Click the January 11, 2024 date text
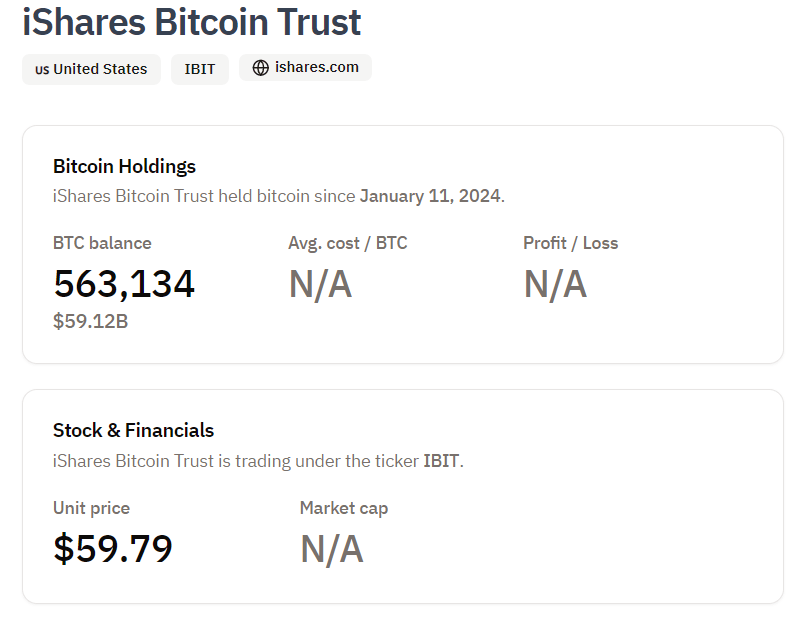806x633 pixels. click(430, 196)
